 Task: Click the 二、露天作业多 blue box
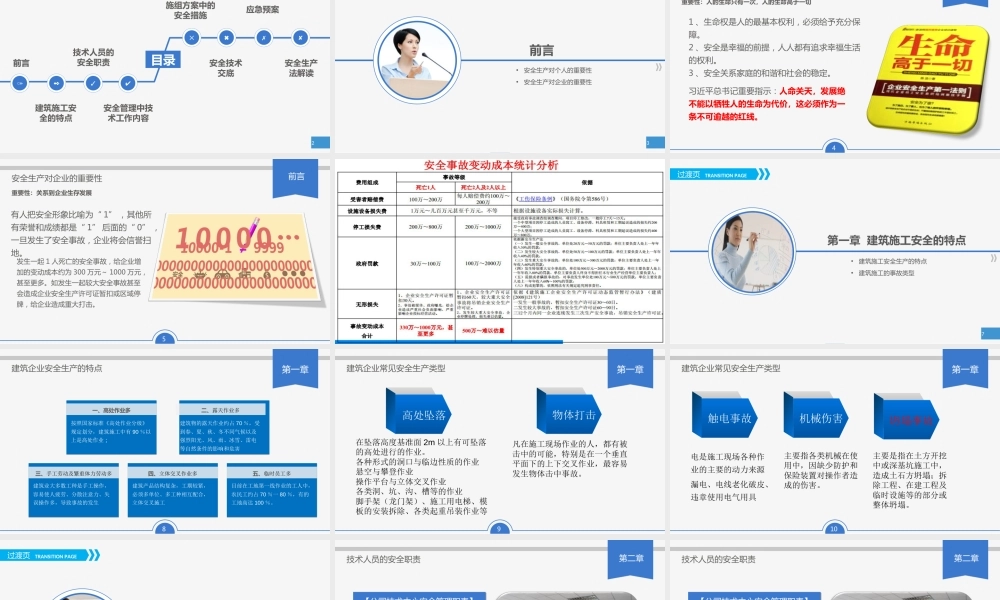point(224,427)
